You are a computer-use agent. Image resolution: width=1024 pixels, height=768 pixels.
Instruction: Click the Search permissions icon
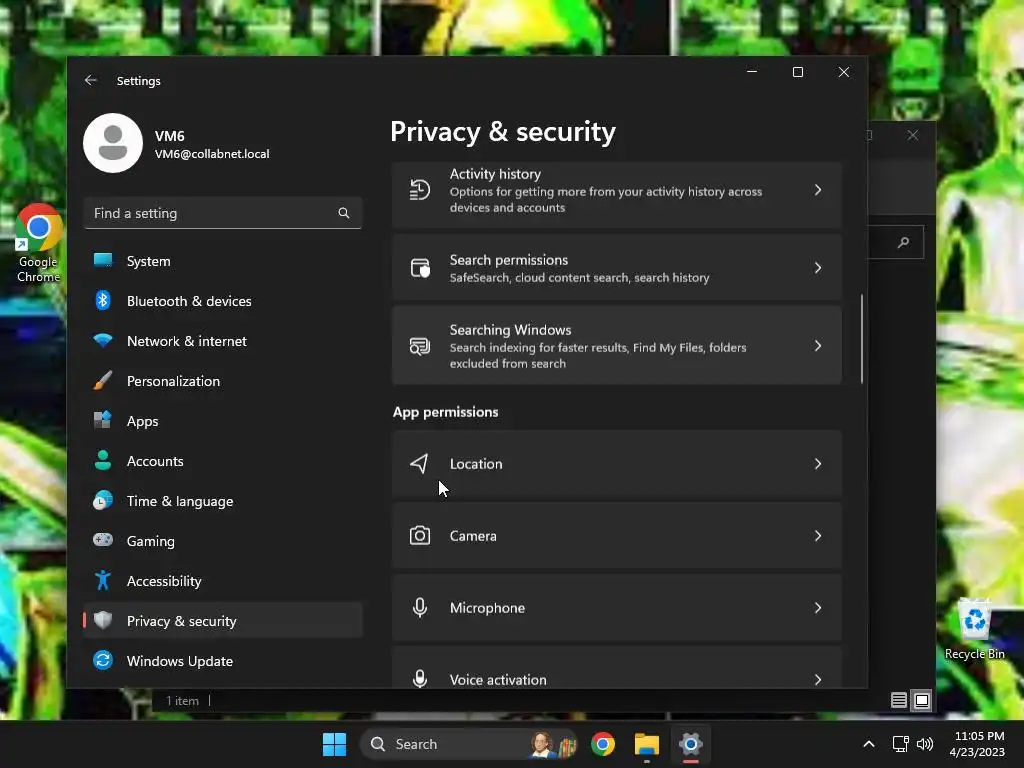pos(419,268)
